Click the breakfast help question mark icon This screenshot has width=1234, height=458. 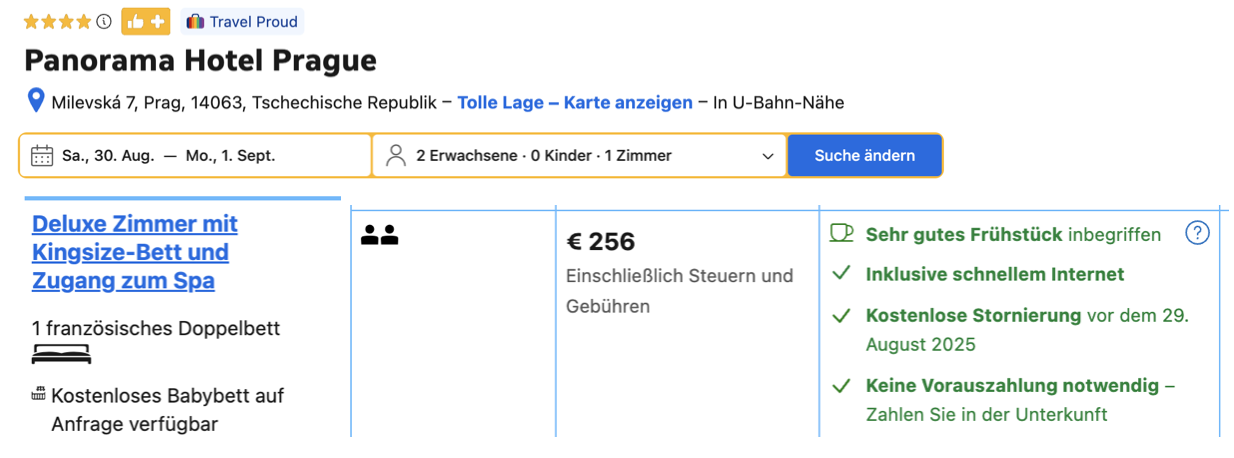click(1197, 233)
